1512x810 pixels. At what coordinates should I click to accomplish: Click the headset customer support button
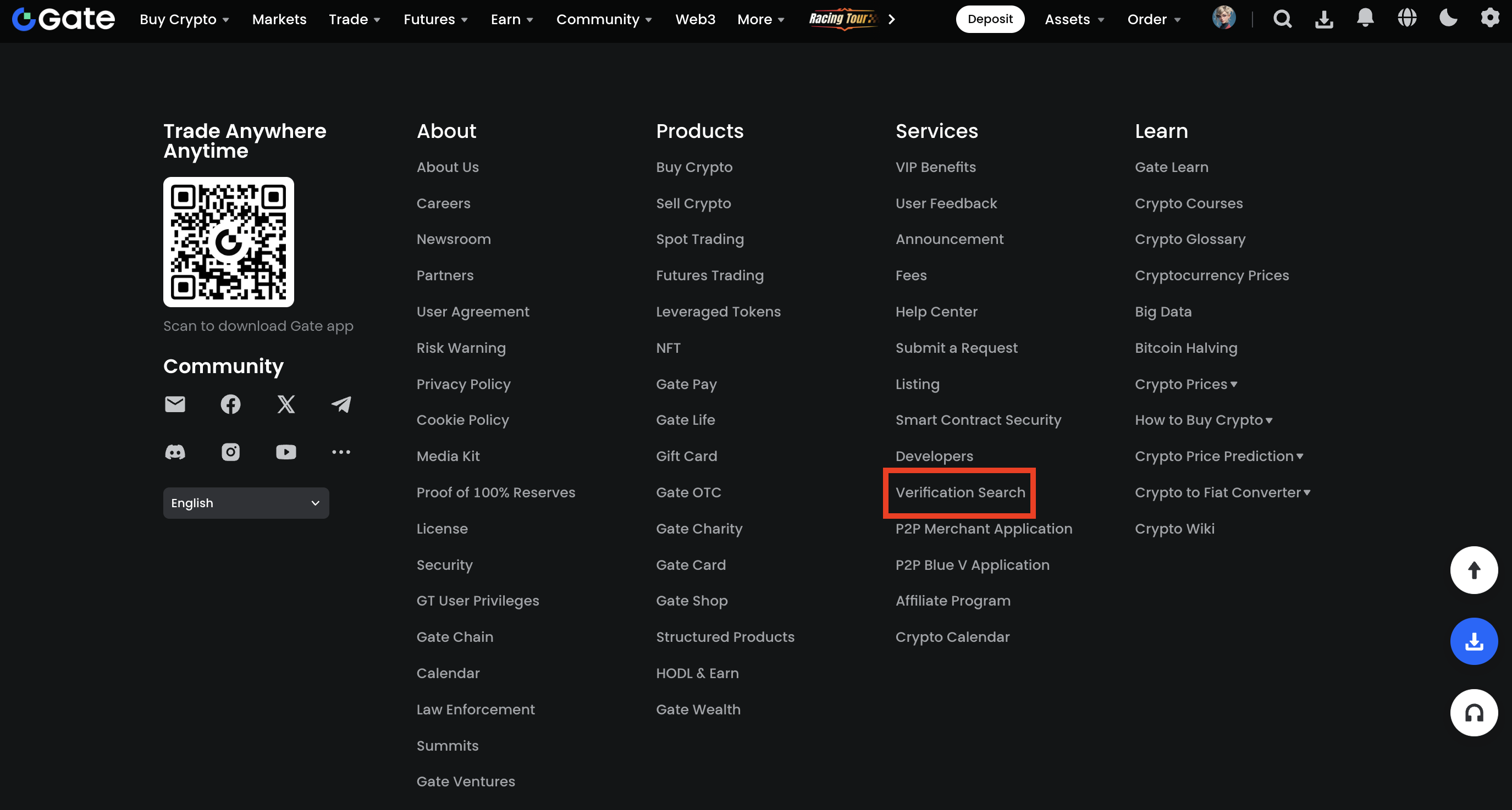click(x=1474, y=713)
